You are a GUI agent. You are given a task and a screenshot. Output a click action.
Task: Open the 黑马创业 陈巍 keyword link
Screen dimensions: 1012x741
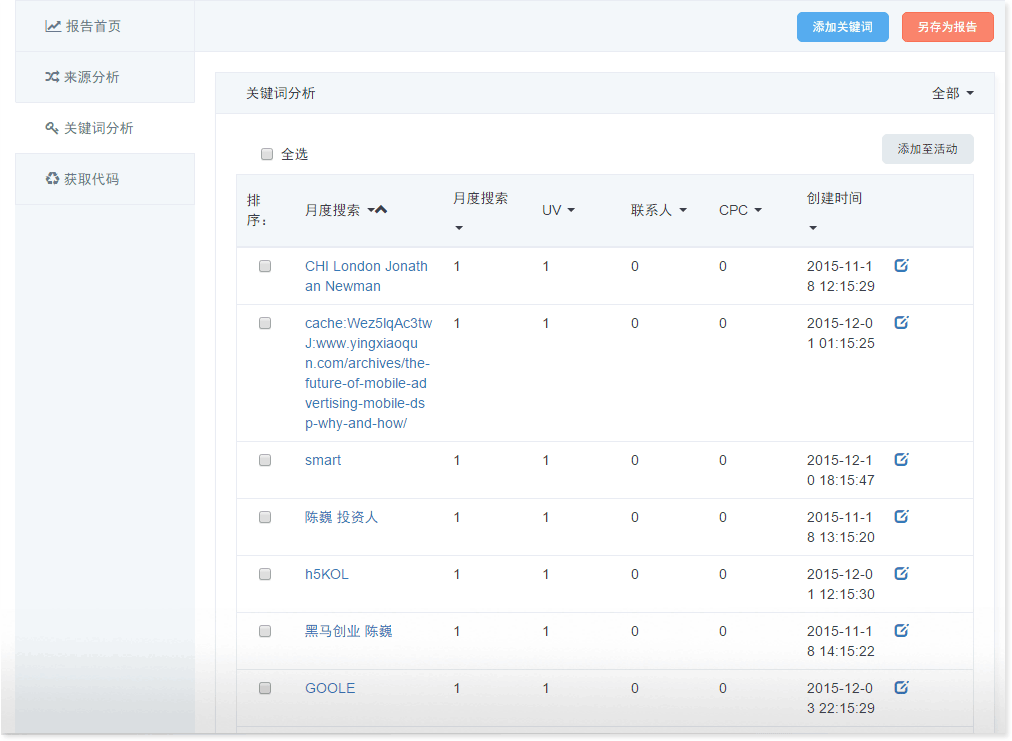349,631
